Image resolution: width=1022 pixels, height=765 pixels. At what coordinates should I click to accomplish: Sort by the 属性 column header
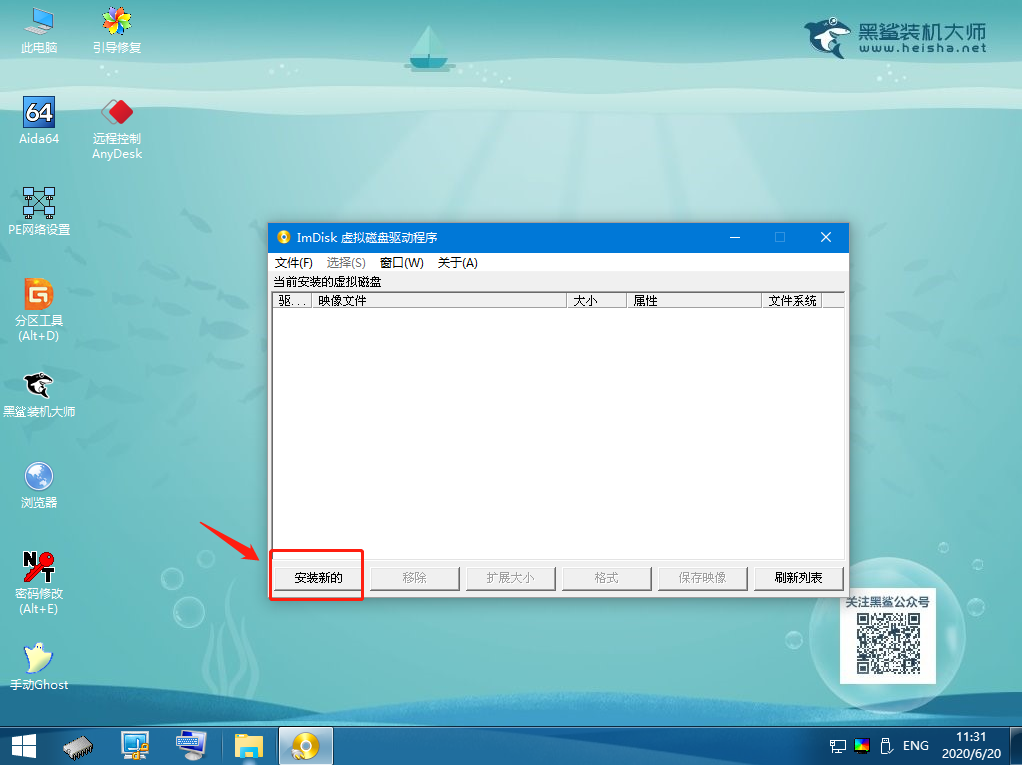(x=694, y=300)
